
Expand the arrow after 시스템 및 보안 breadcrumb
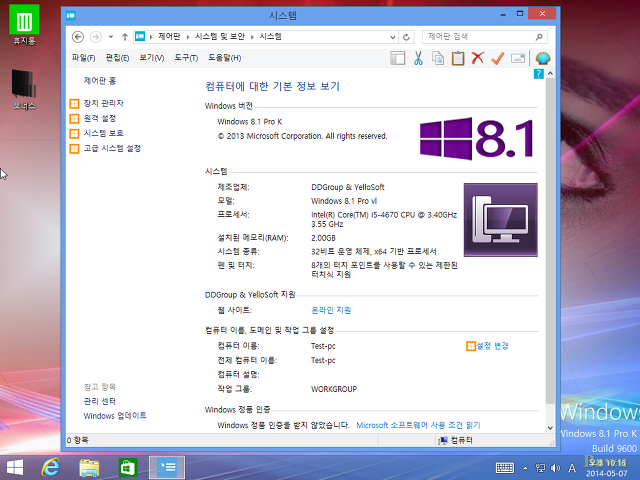252,37
